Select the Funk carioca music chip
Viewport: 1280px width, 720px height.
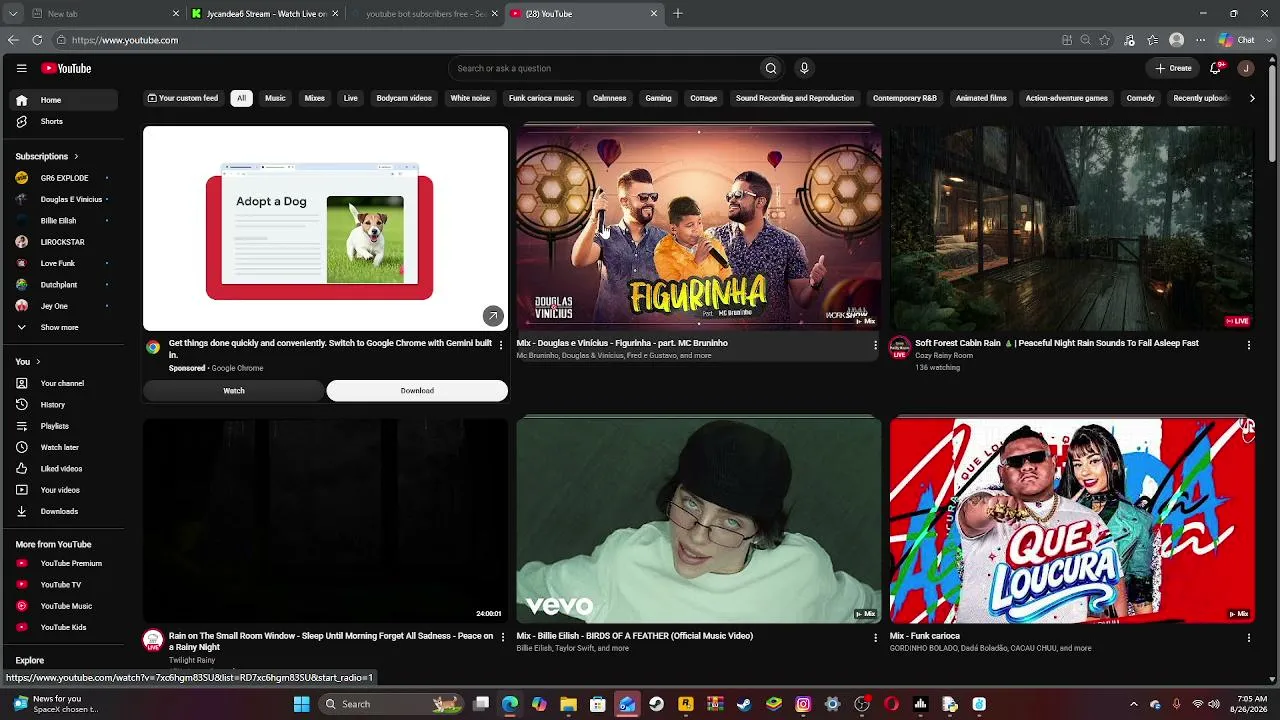pos(541,98)
